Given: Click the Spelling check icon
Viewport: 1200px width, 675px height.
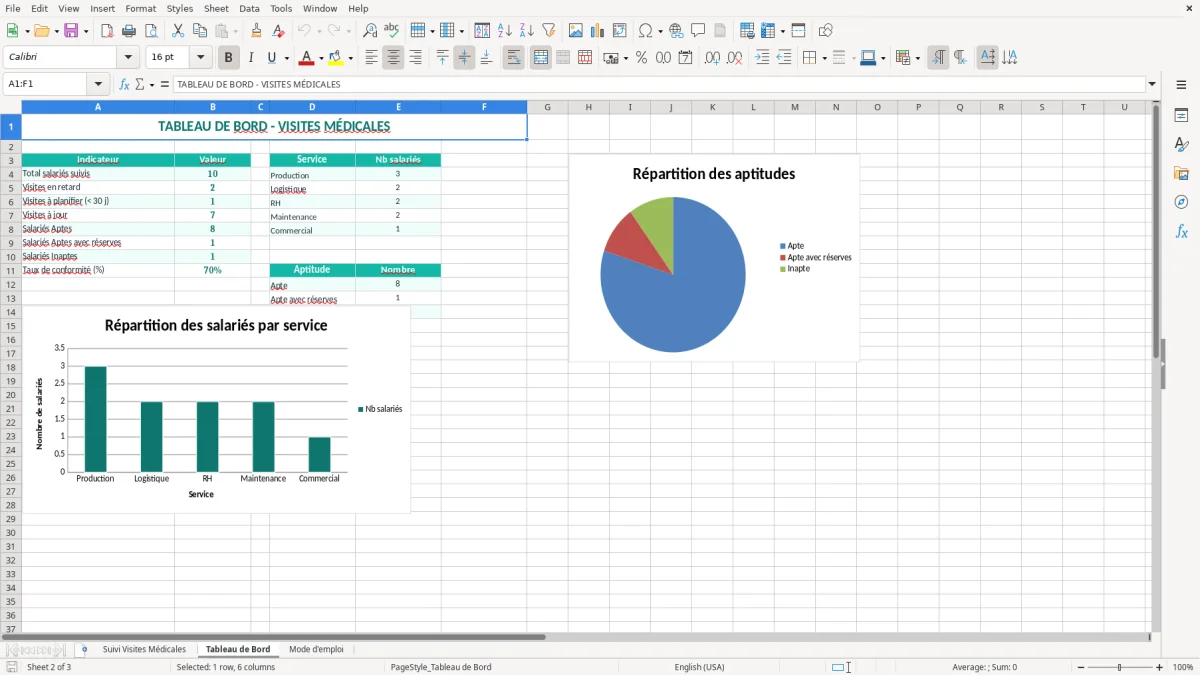Looking at the screenshot, I should [392, 31].
